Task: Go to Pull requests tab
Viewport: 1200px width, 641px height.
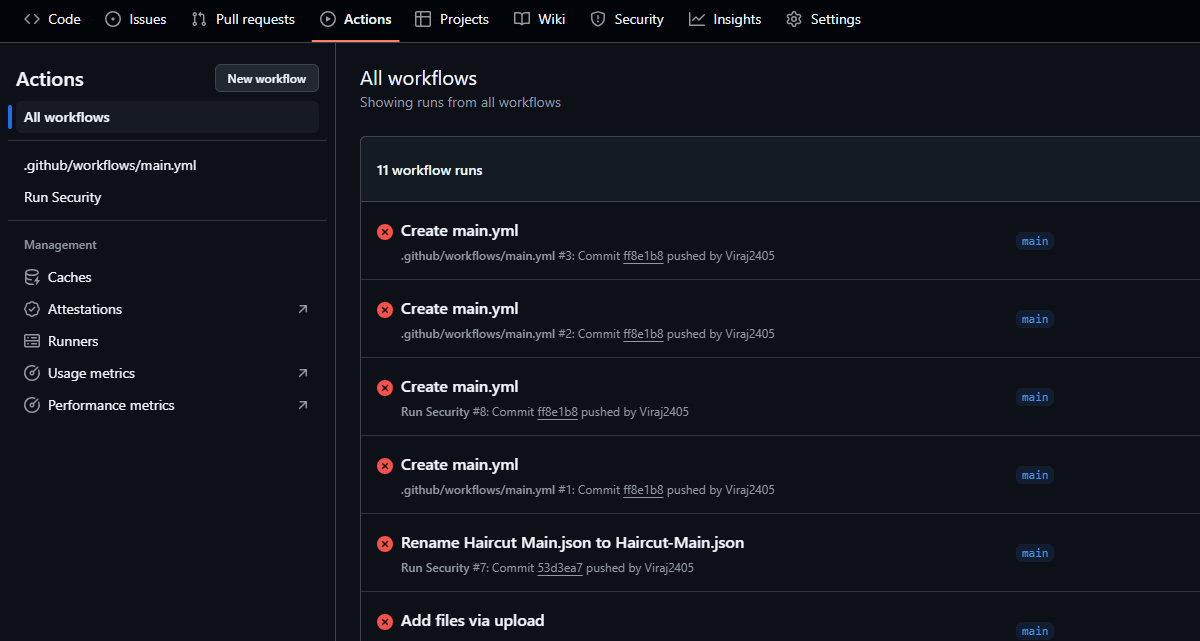Action: pyautogui.click(x=243, y=19)
